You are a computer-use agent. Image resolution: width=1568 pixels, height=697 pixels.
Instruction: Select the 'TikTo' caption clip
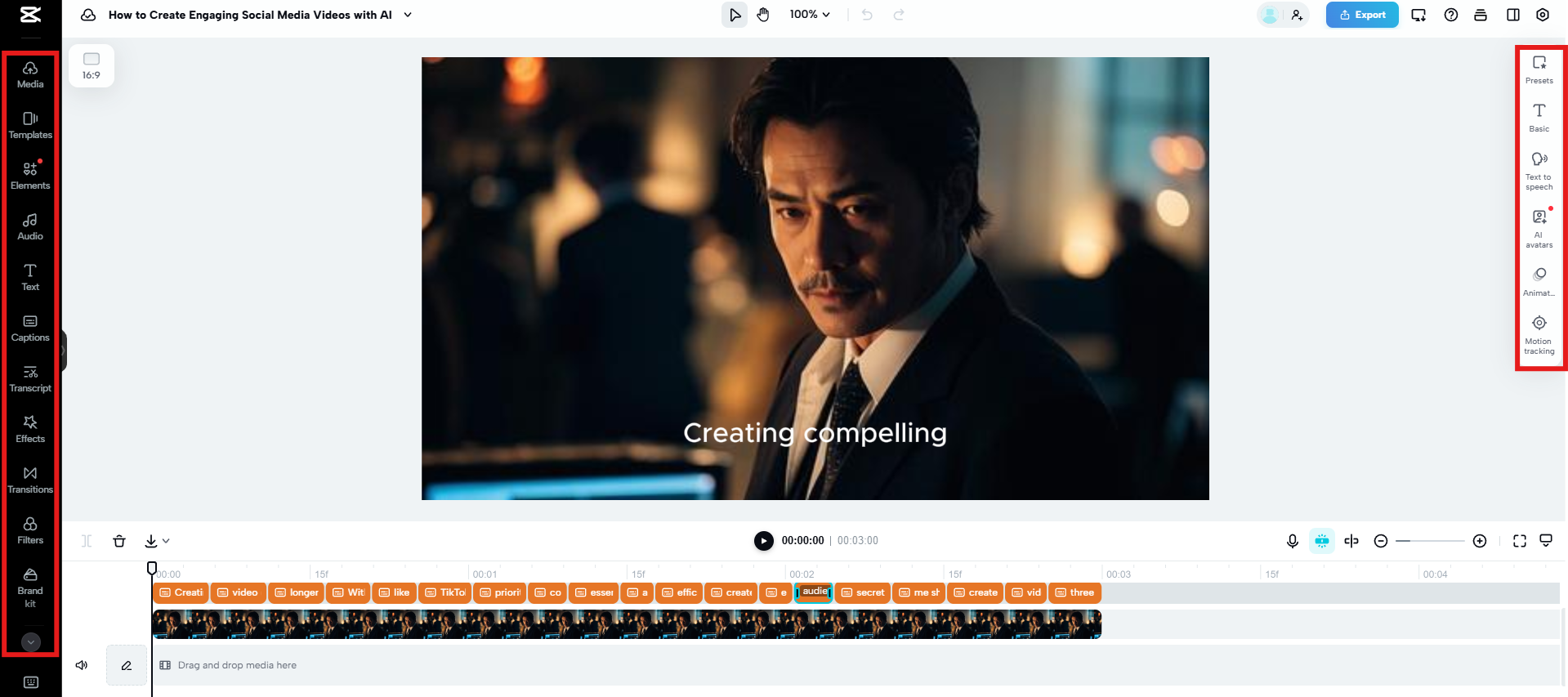tap(444, 592)
